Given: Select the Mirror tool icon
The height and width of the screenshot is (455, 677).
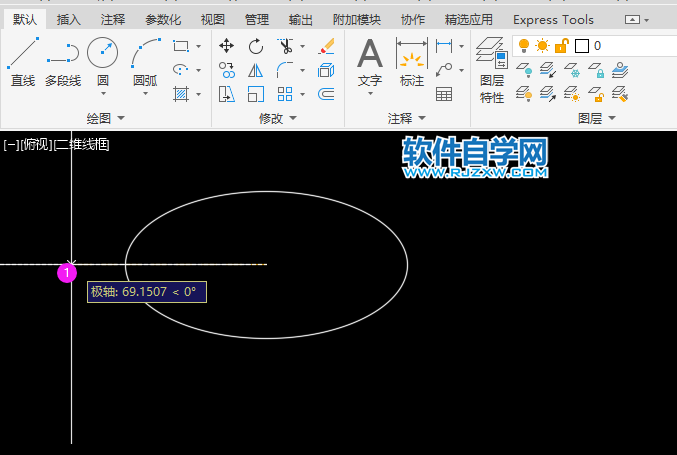Looking at the screenshot, I should click(256, 70).
